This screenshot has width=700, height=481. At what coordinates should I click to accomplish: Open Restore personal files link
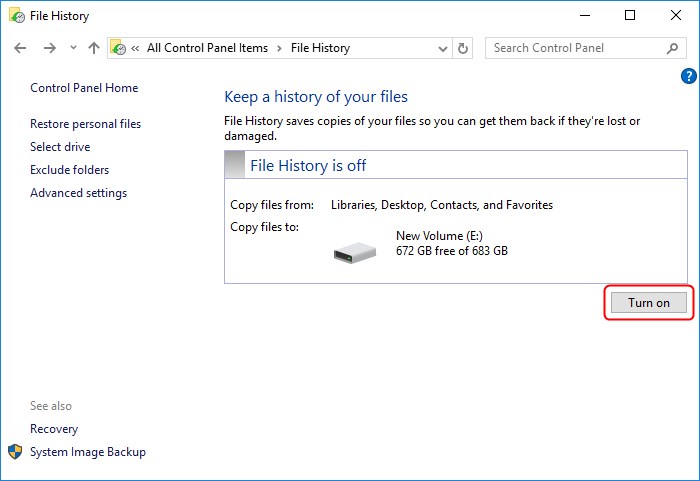click(x=85, y=124)
